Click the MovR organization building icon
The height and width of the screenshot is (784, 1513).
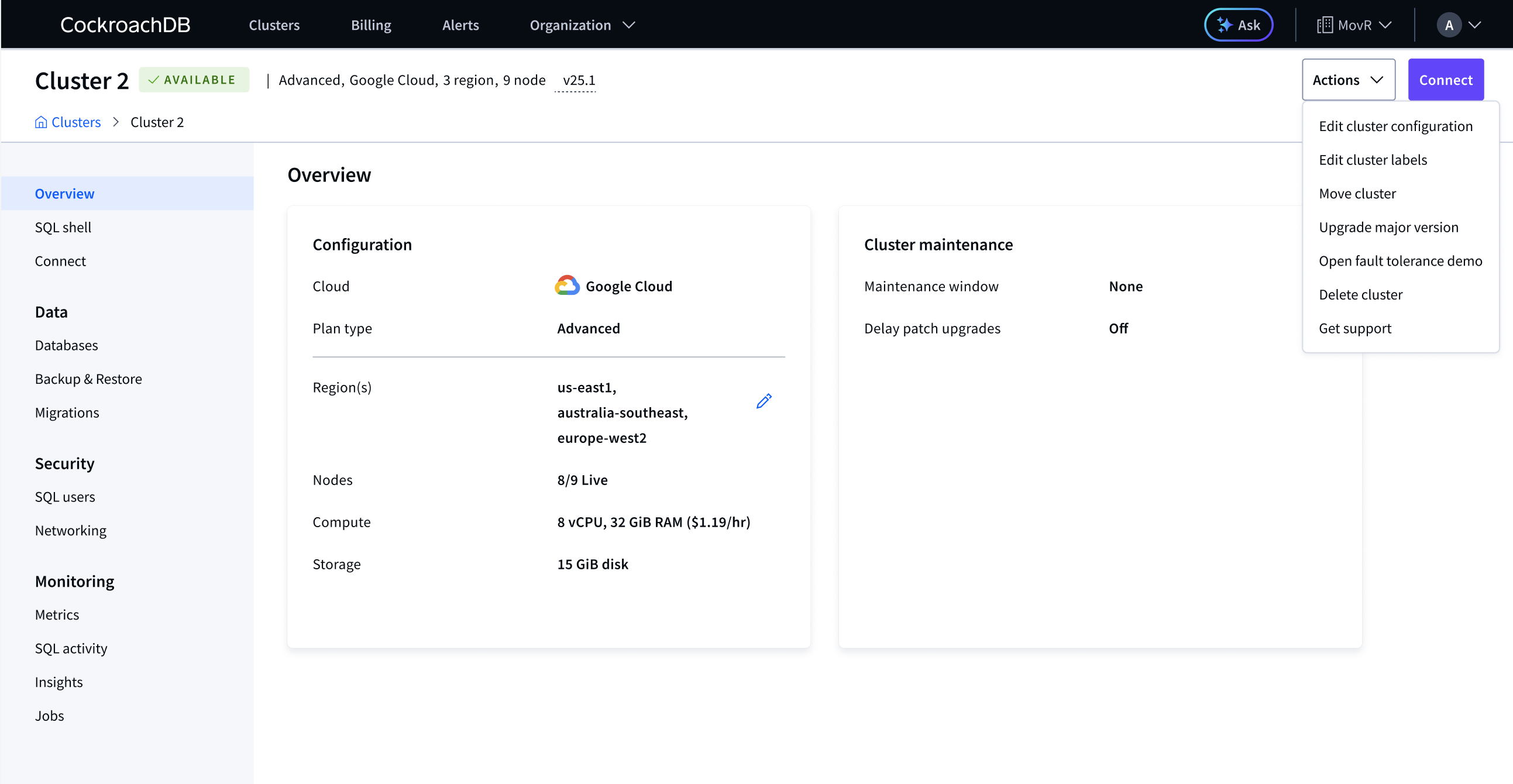pos(1325,25)
